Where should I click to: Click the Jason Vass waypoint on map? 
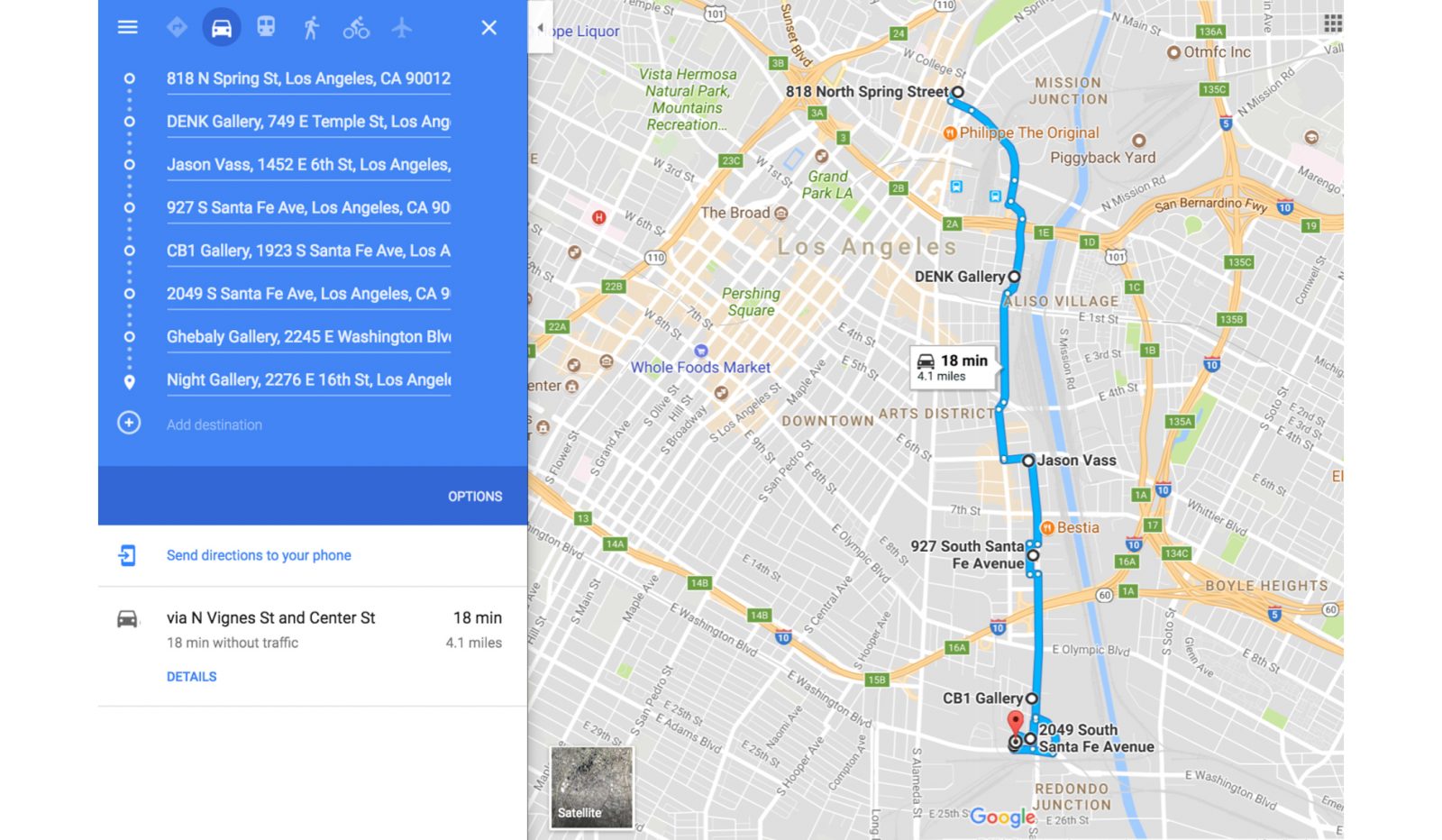pyautogui.click(x=1028, y=461)
